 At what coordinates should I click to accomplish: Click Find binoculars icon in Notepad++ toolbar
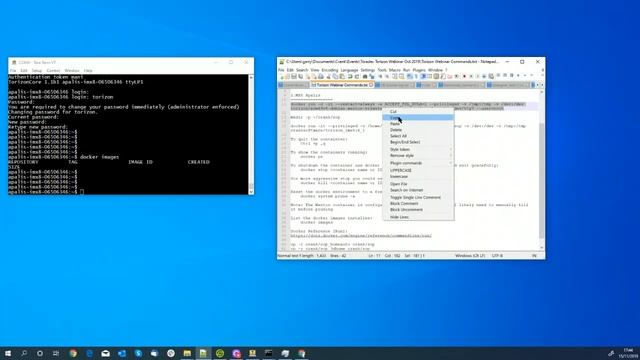coord(365,76)
